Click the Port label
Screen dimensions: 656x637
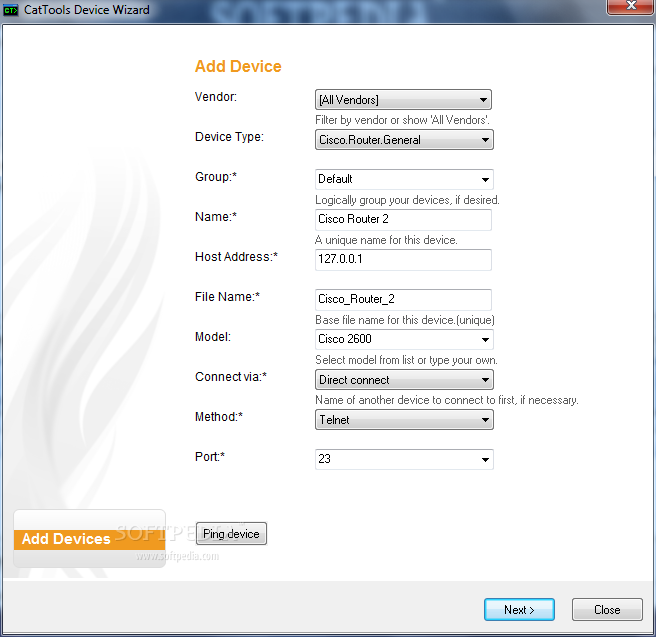pyautogui.click(x=210, y=456)
